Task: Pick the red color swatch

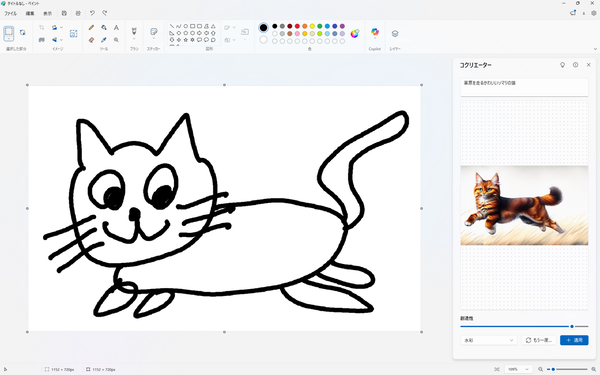Action: 297,26
